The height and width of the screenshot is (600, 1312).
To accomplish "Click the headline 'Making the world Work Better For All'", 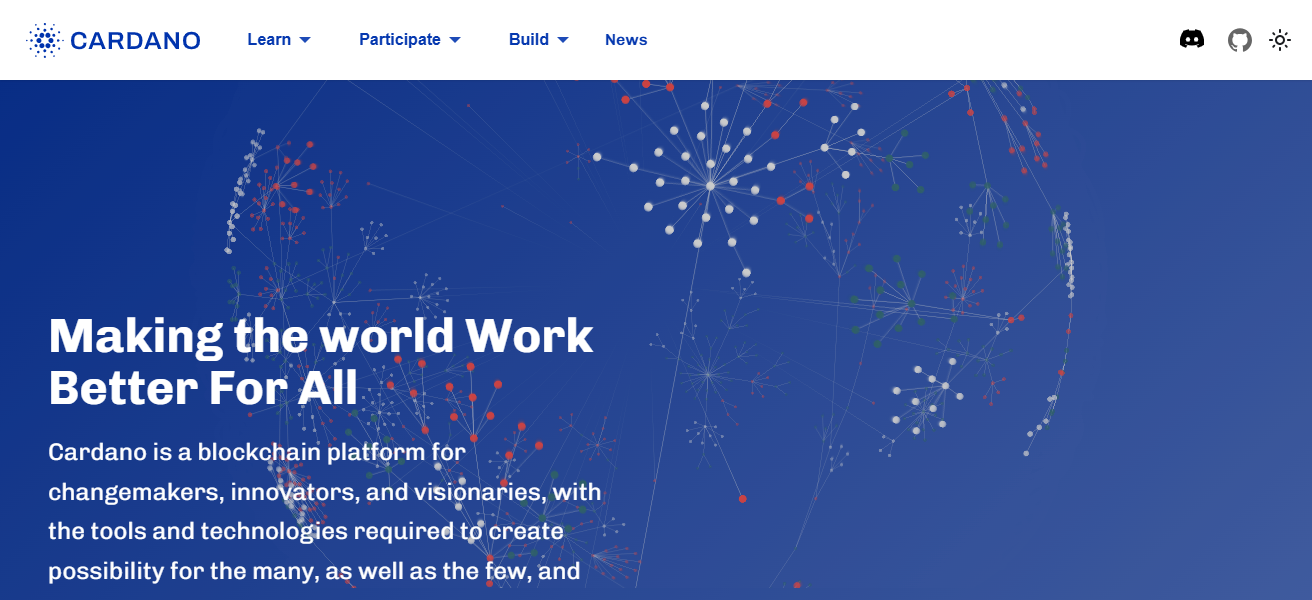I will pyautogui.click(x=320, y=360).
